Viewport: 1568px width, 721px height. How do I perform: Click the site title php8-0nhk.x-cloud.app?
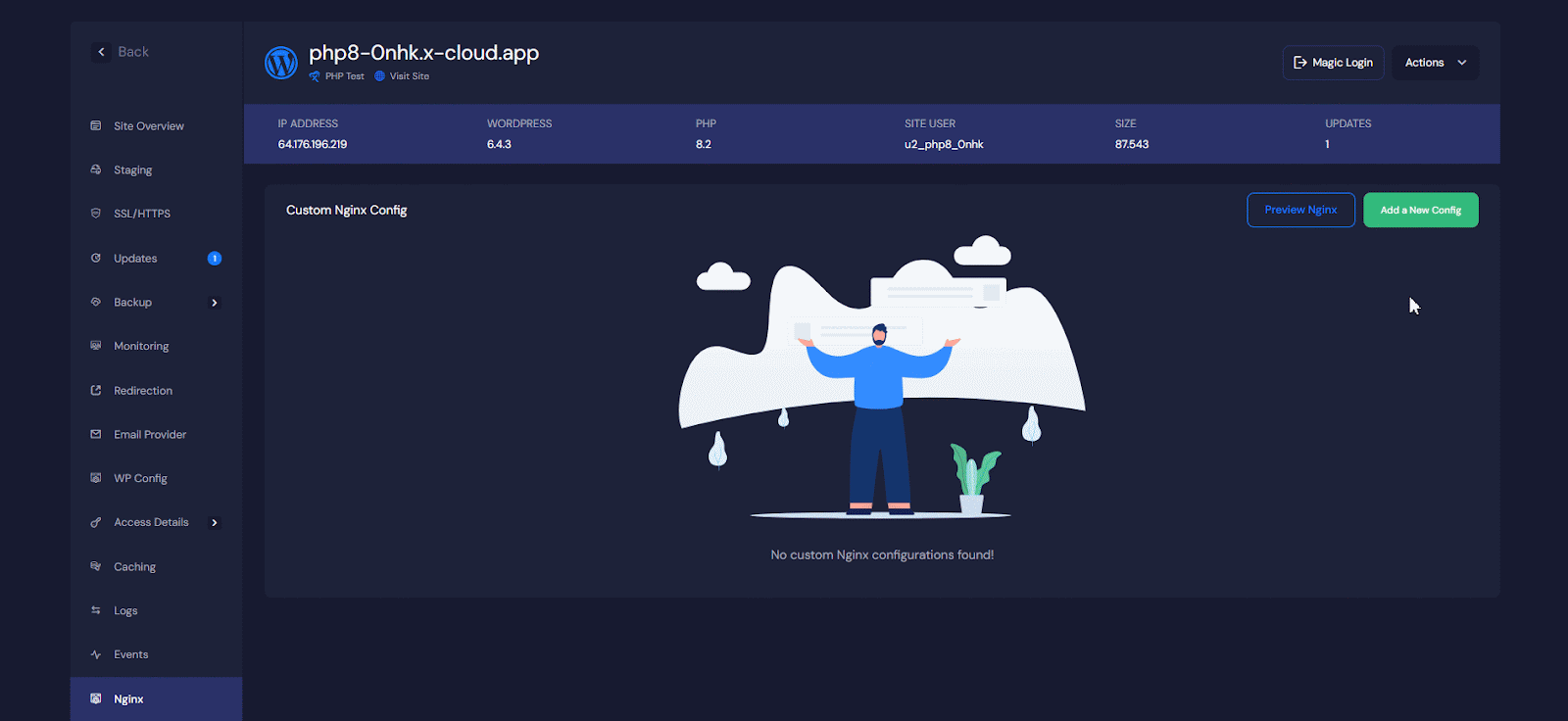[424, 53]
